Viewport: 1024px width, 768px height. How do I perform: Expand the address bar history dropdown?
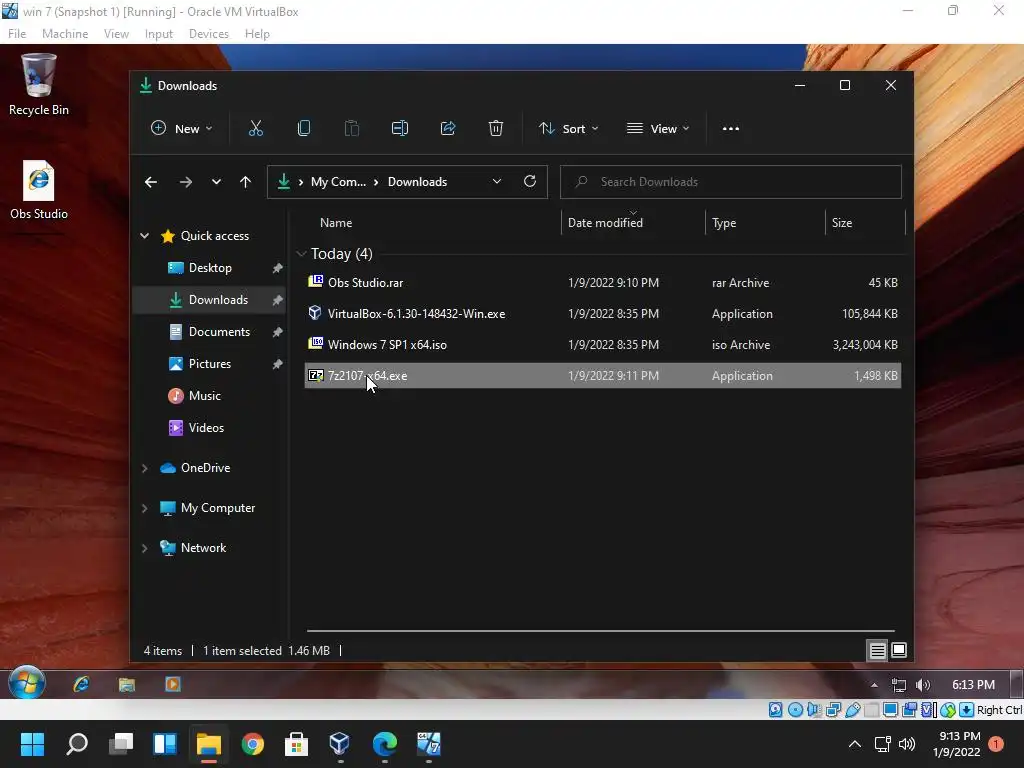click(x=497, y=182)
